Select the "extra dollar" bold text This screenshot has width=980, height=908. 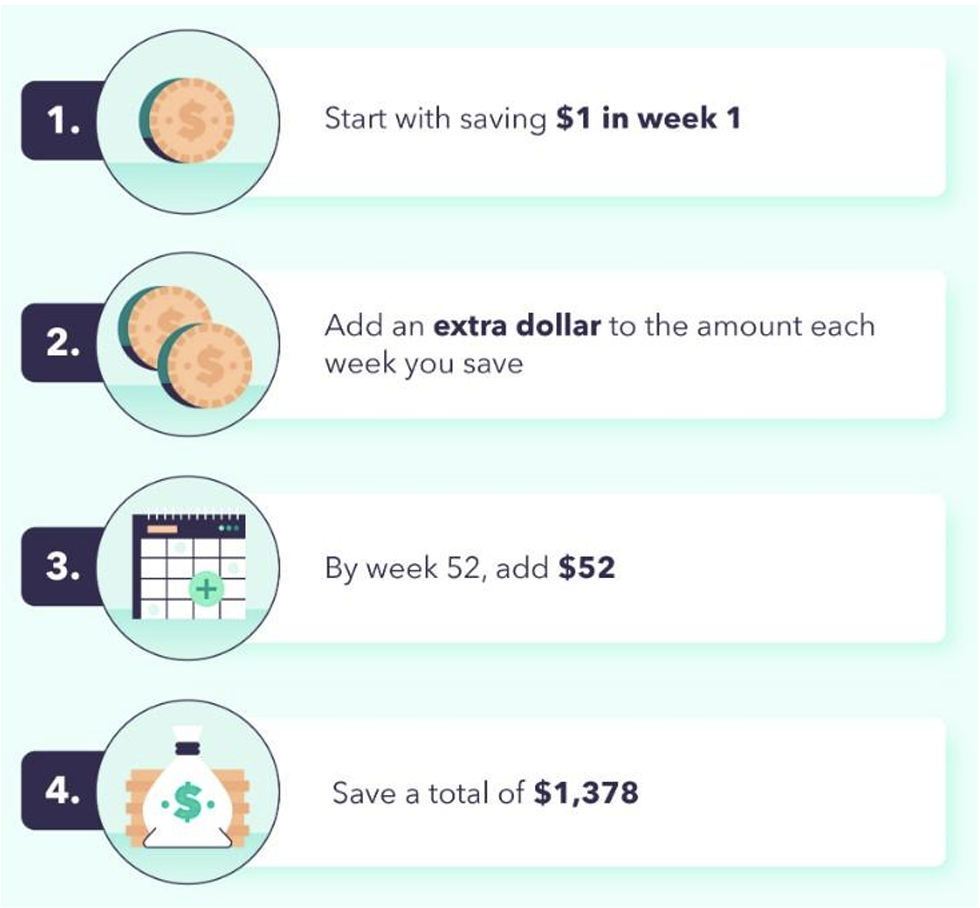click(517, 326)
